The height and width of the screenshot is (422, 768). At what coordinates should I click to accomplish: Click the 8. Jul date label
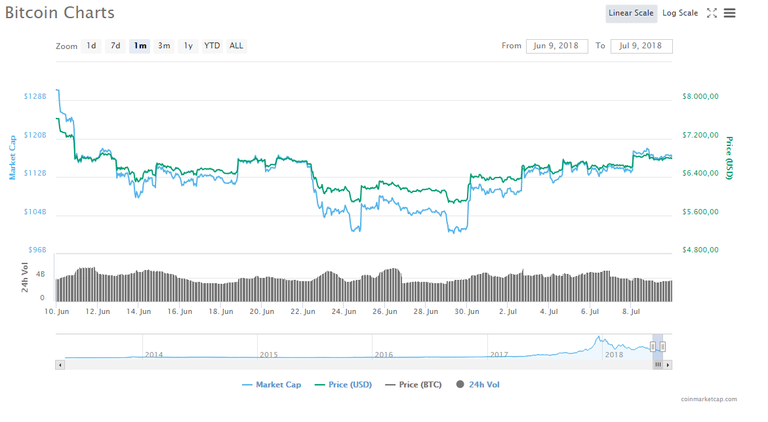pyautogui.click(x=631, y=311)
